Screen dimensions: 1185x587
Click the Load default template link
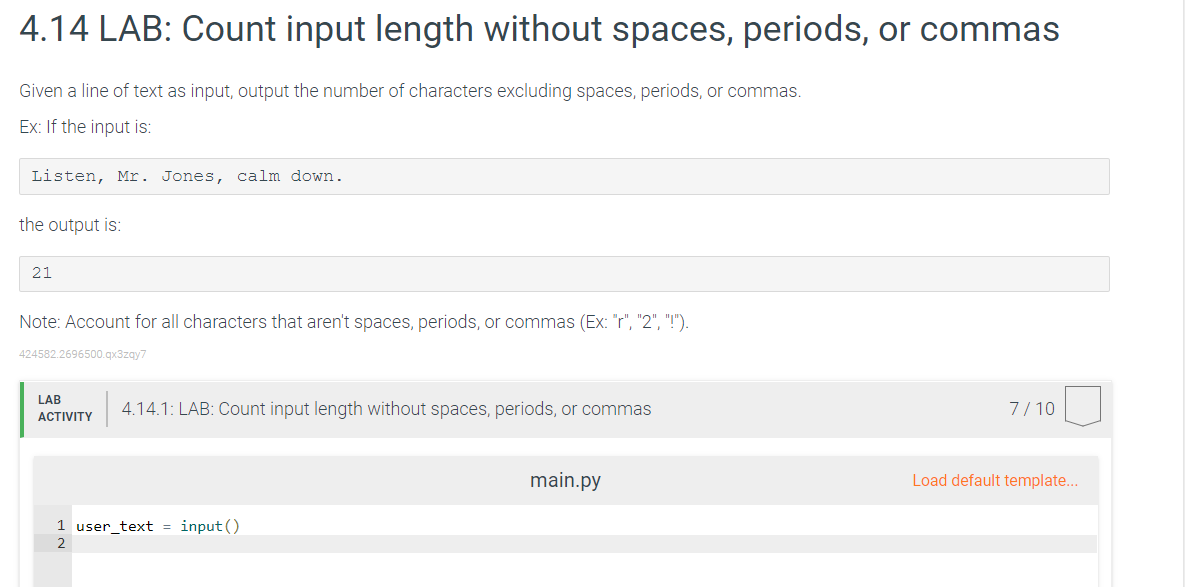click(995, 480)
